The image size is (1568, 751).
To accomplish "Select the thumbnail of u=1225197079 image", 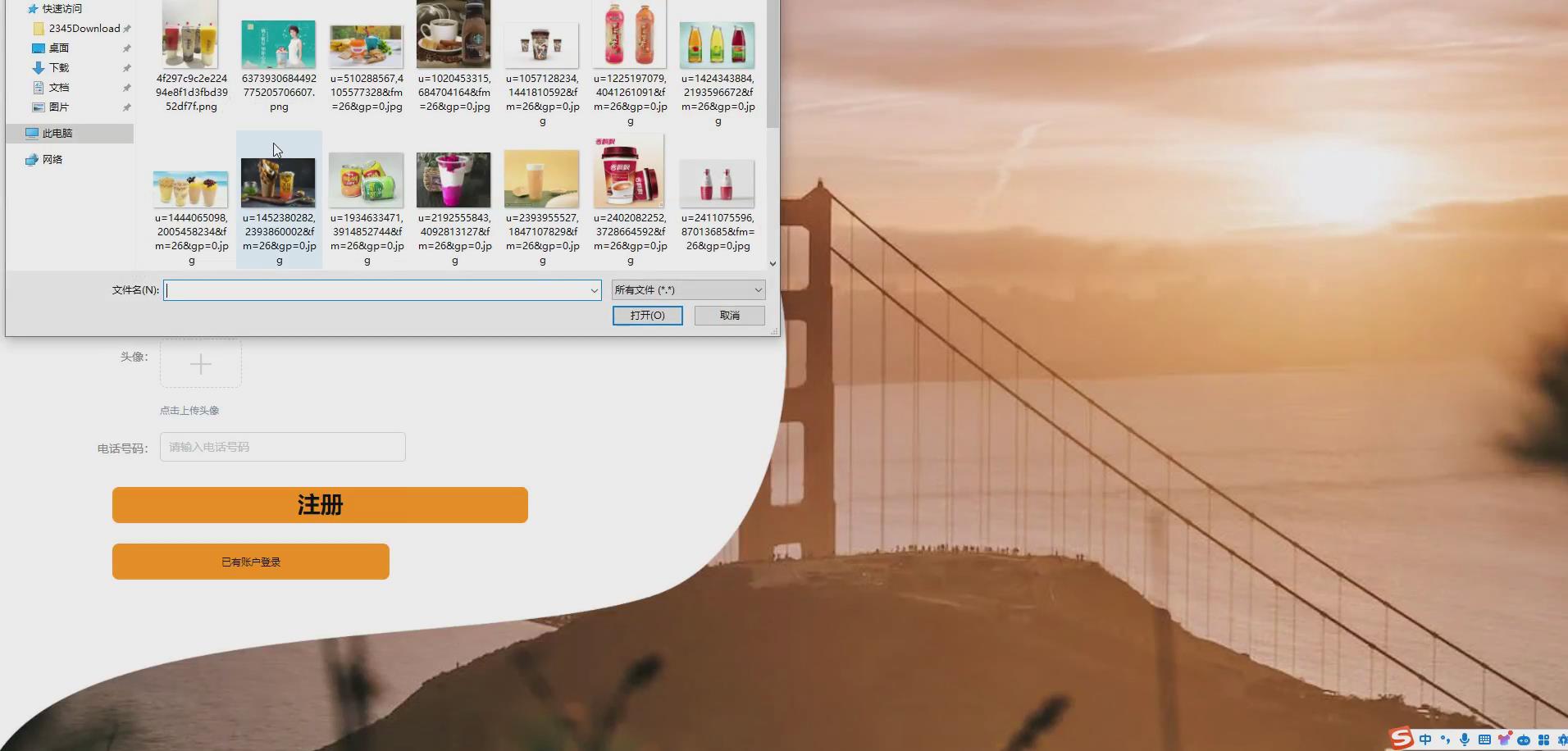I will pyautogui.click(x=630, y=34).
